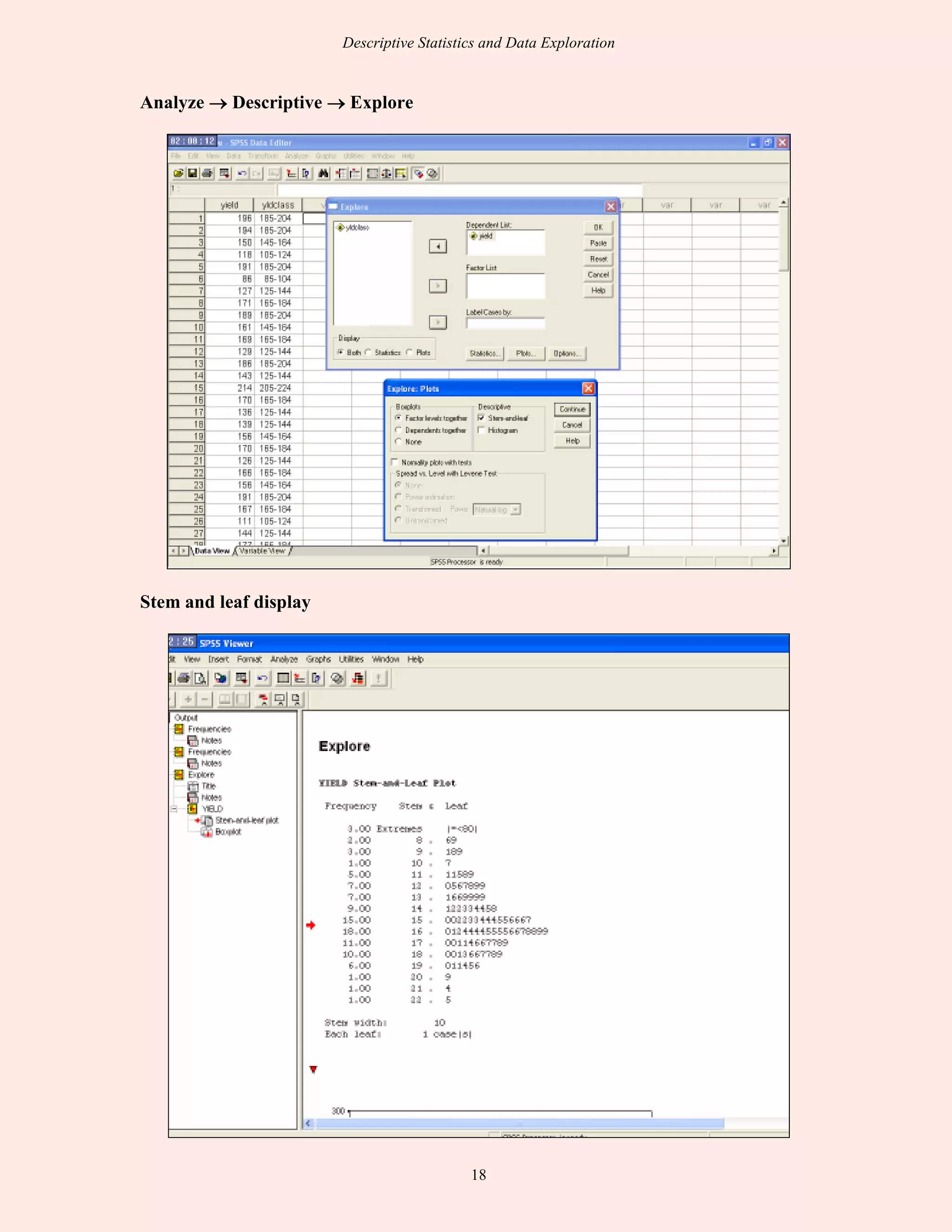Click the Go to Case icon in Data Editor

(x=291, y=174)
